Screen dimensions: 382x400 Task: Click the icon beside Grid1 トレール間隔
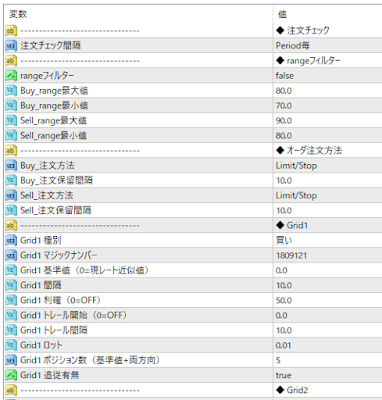(11, 330)
